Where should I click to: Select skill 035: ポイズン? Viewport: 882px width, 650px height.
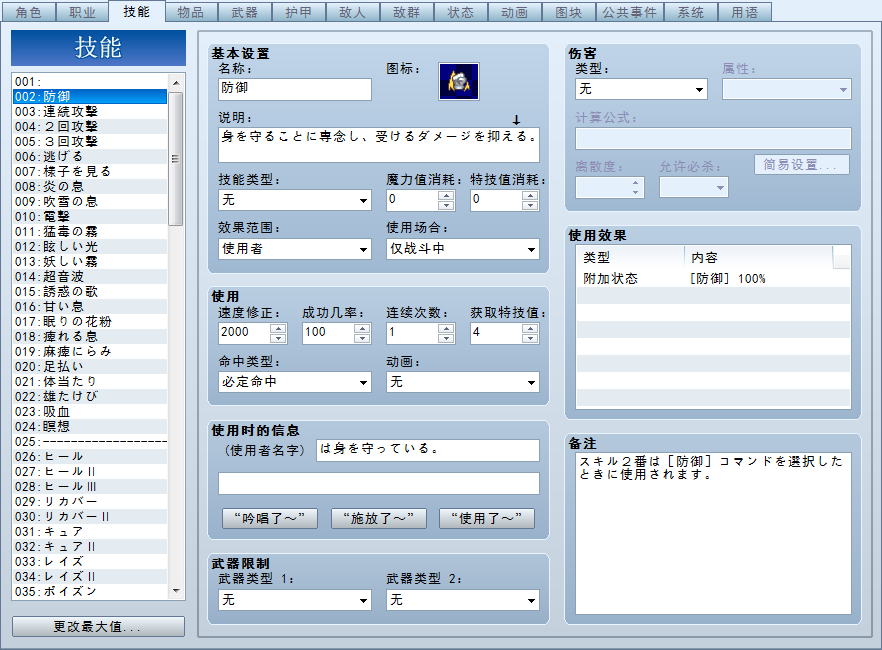(90, 592)
